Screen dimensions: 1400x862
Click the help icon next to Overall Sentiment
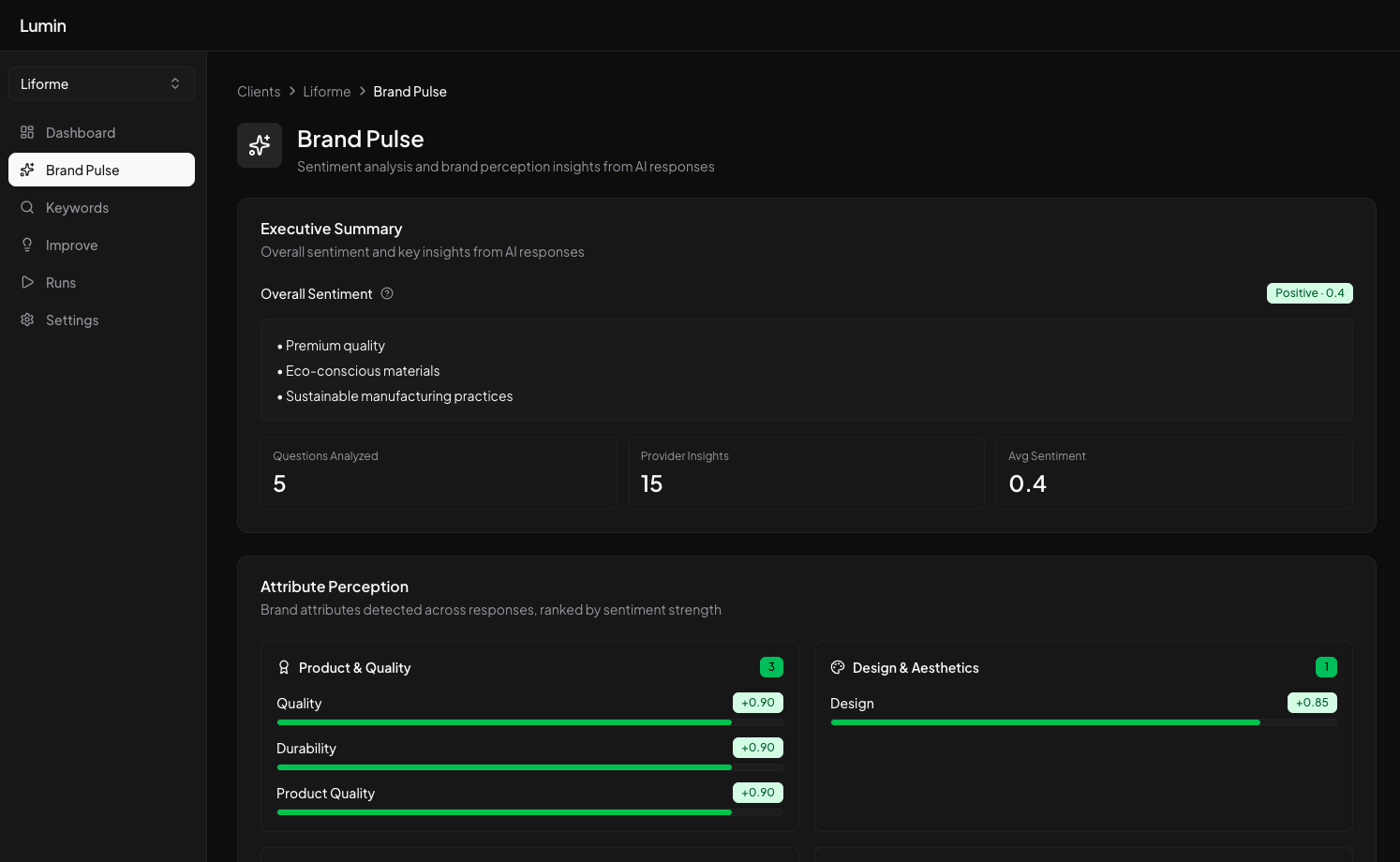tap(387, 293)
